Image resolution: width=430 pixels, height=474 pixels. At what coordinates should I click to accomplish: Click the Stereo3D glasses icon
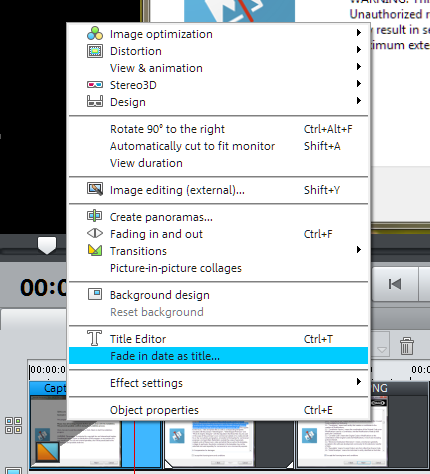click(95, 85)
